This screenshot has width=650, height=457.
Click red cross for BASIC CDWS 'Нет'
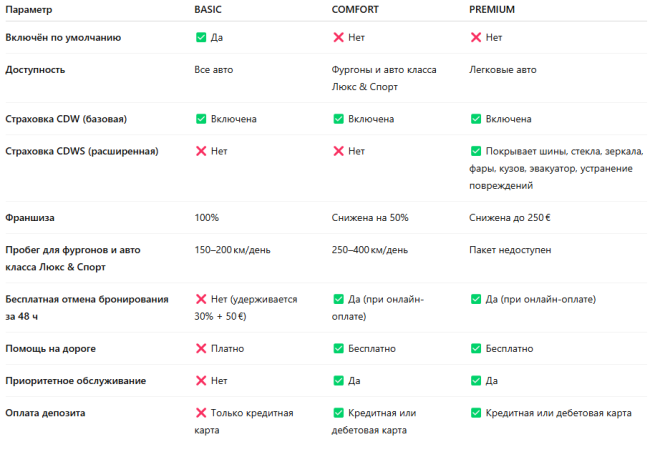(201, 151)
